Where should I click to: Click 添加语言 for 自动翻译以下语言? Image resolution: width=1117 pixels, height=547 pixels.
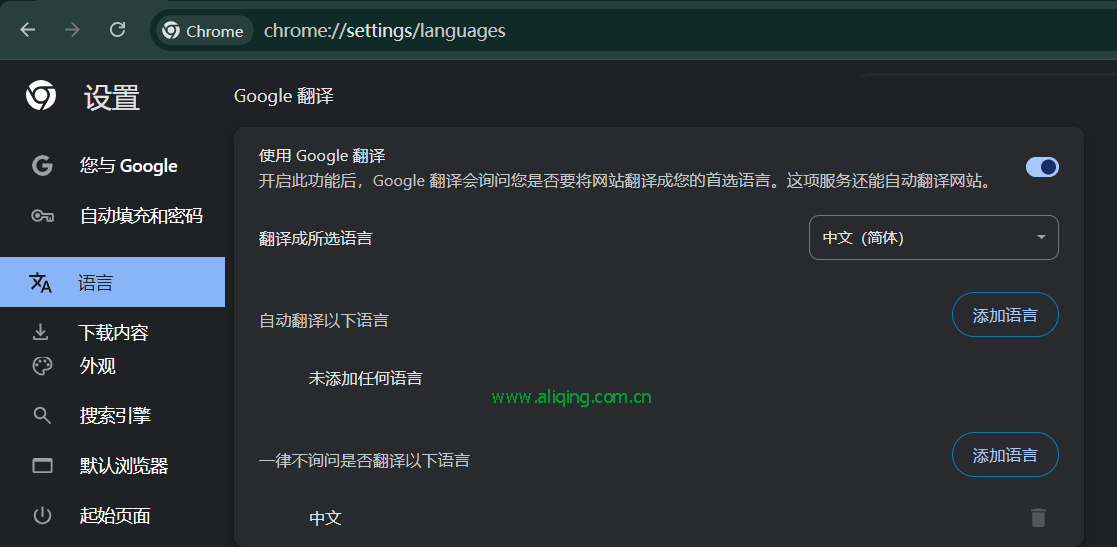1005,314
